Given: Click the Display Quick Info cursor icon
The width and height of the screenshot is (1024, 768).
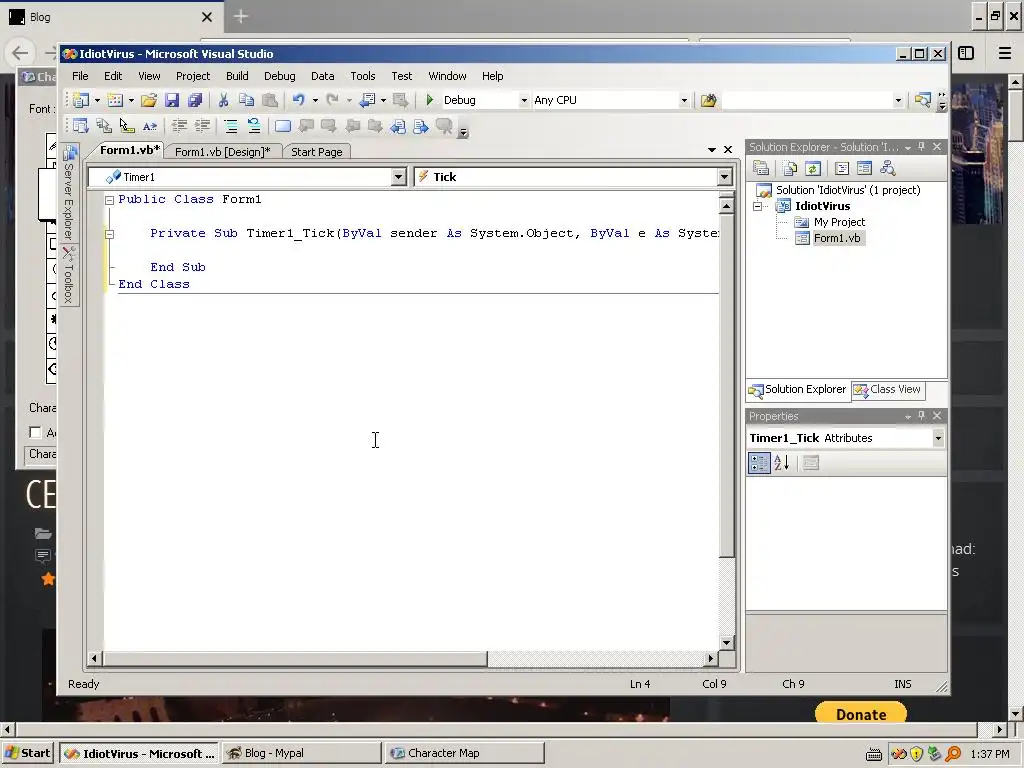Looking at the screenshot, I should 127,126.
